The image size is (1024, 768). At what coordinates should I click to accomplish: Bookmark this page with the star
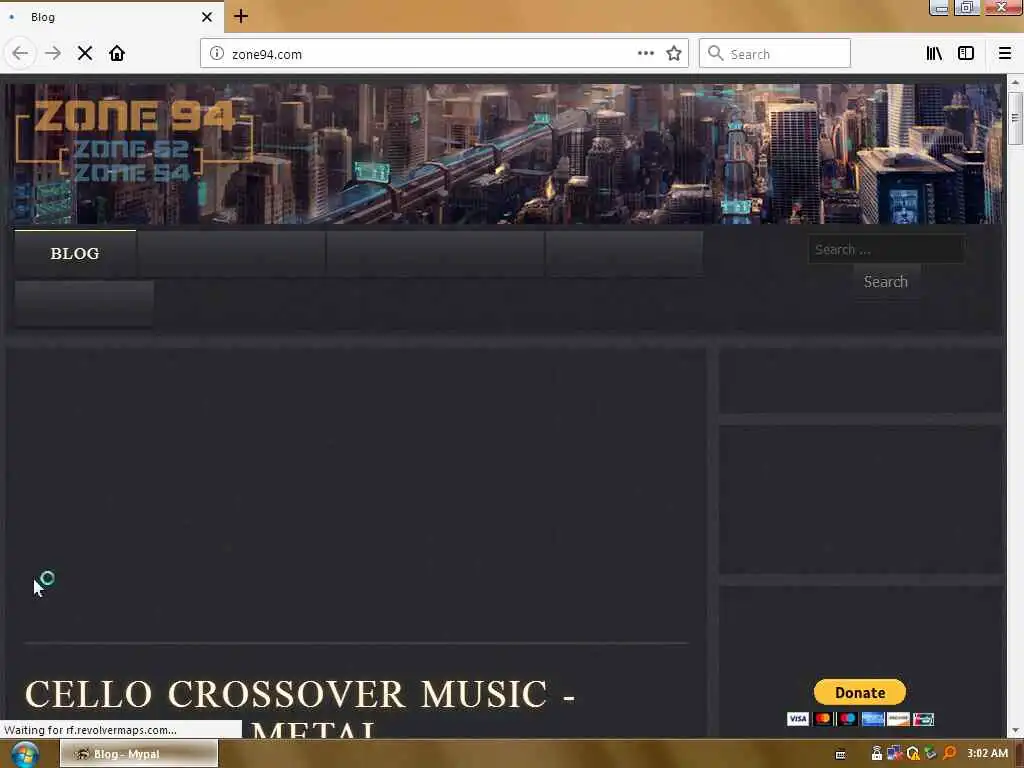pyautogui.click(x=674, y=54)
